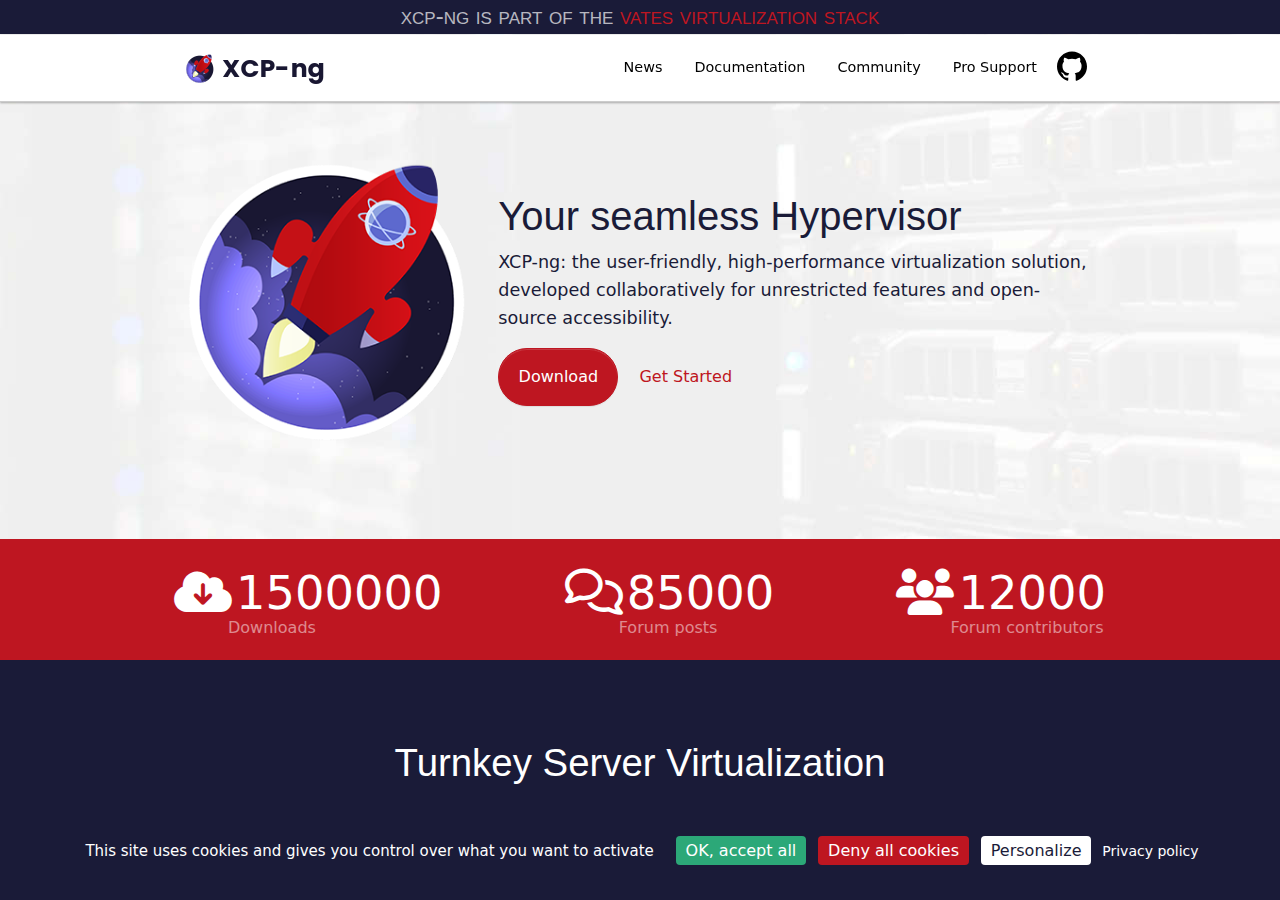Image resolution: width=1280 pixels, height=900 pixels.
Task: Click the forum posts chat bubbles icon
Action: click(x=594, y=591)
